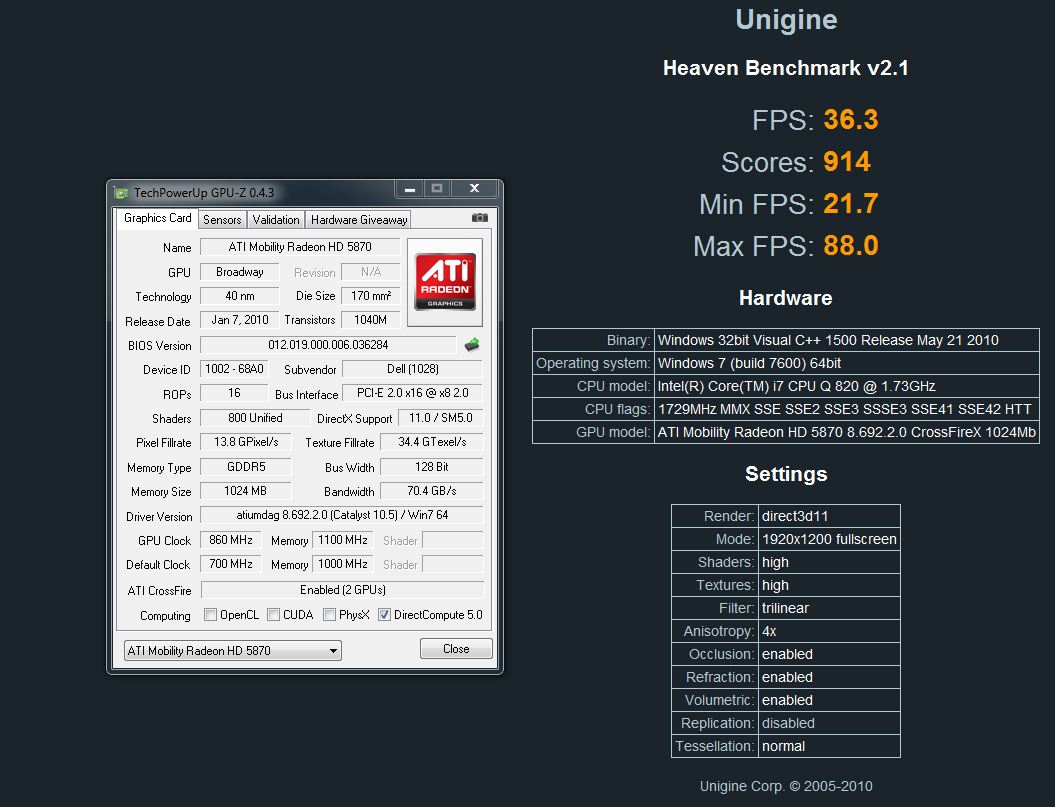This screenshot has width=1055, height=807.
Task: Click the ATI Radeon Graphics logo
Action: (x=445, y=281)
